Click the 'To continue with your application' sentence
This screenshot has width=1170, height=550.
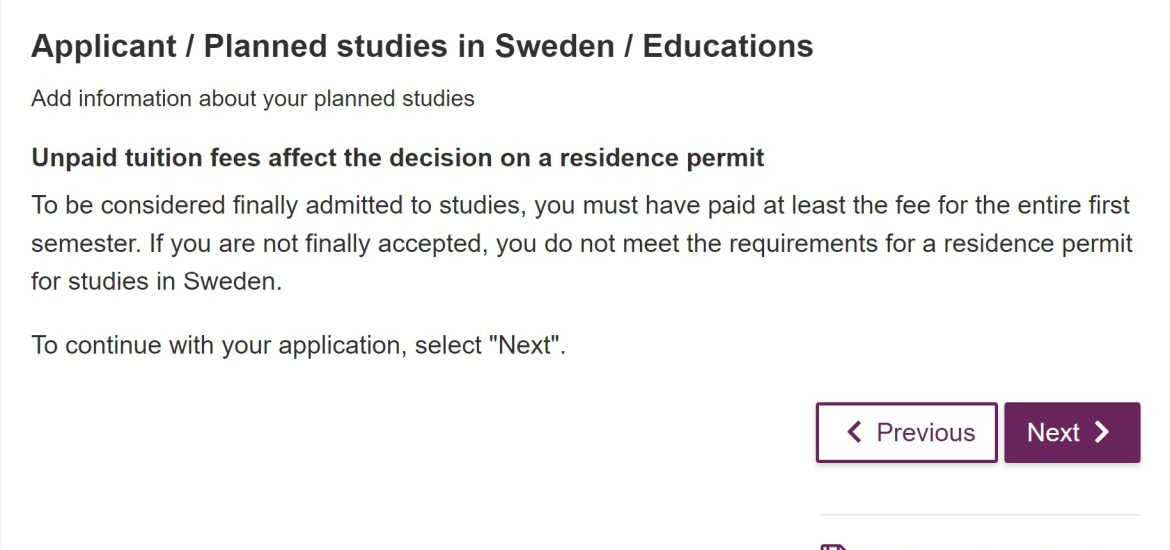(298, 346)
